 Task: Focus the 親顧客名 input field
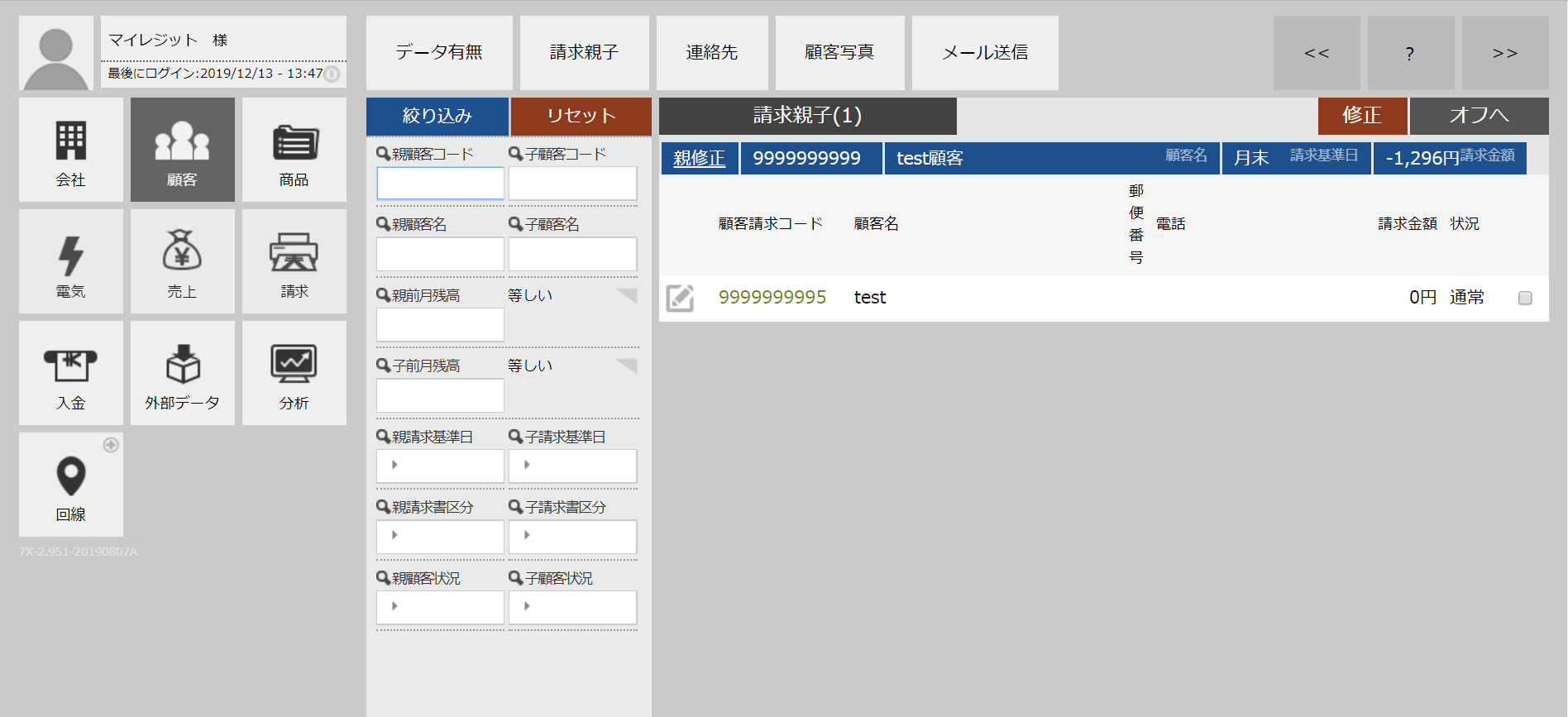[440, 254]
